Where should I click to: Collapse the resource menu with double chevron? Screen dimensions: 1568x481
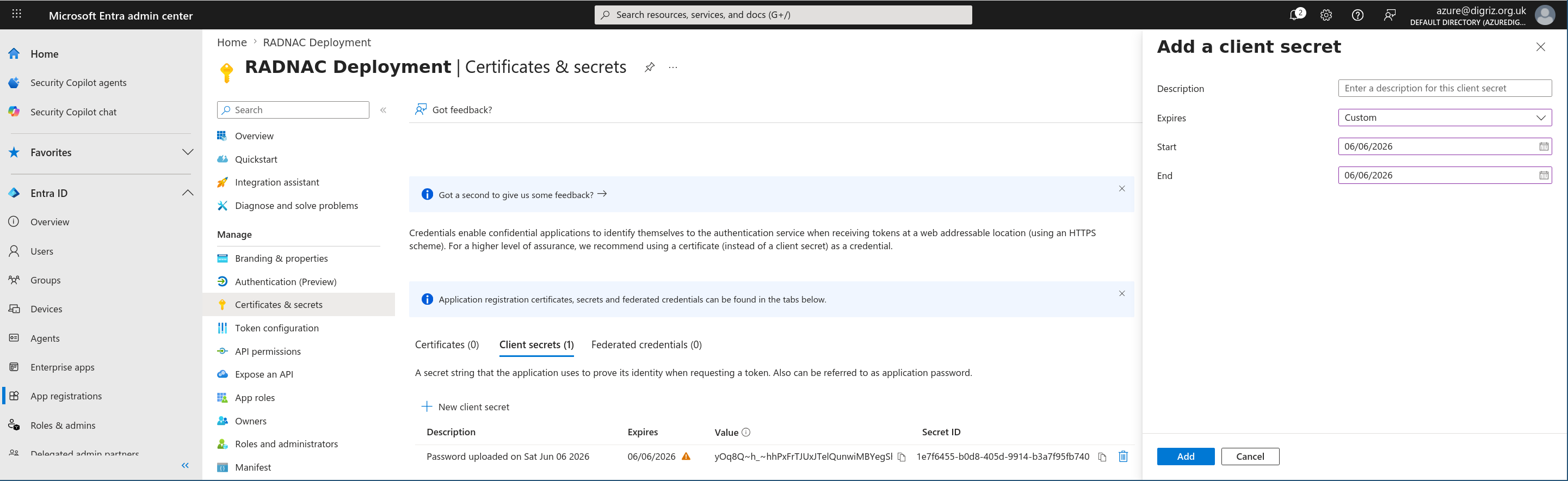coord(384,110)
